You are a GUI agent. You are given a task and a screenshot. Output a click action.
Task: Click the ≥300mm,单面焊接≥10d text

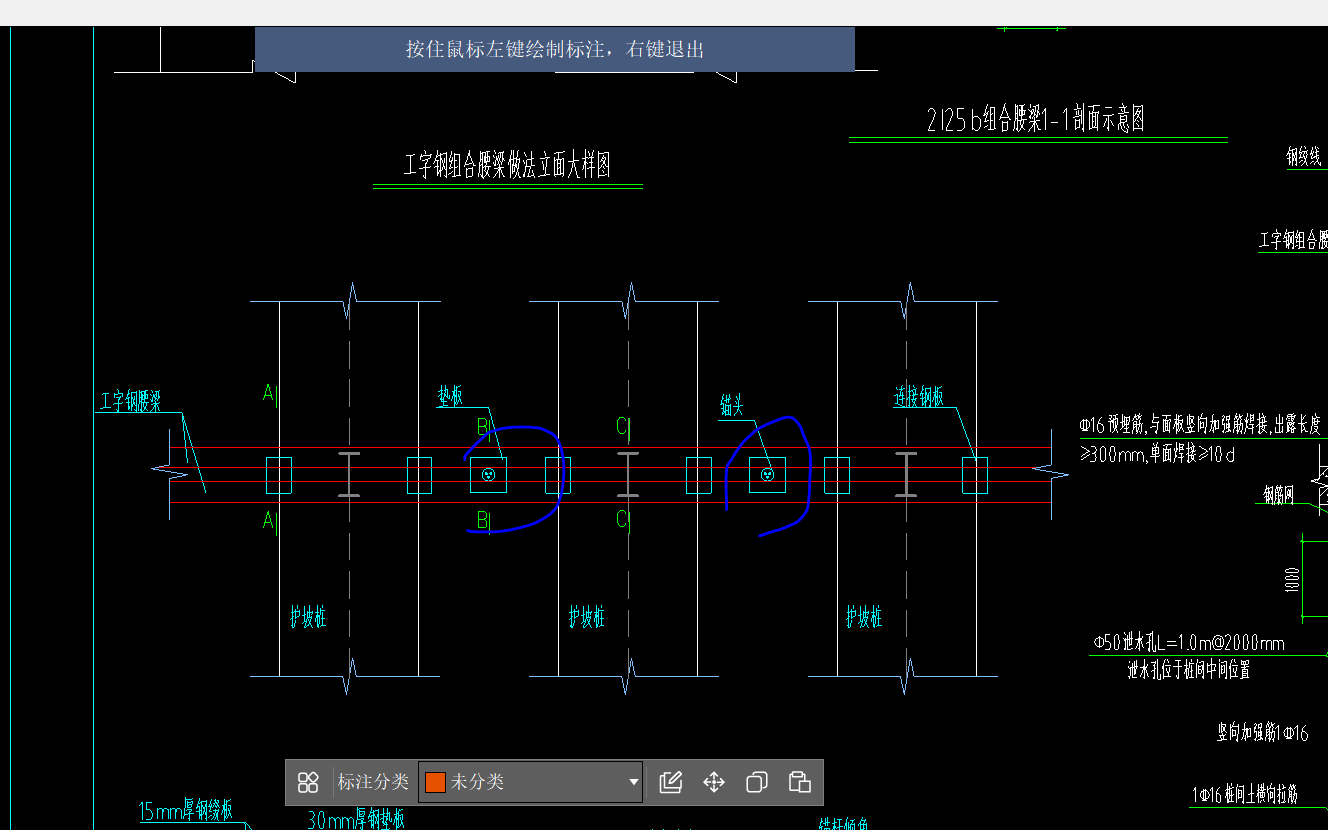pos(1157,455)
